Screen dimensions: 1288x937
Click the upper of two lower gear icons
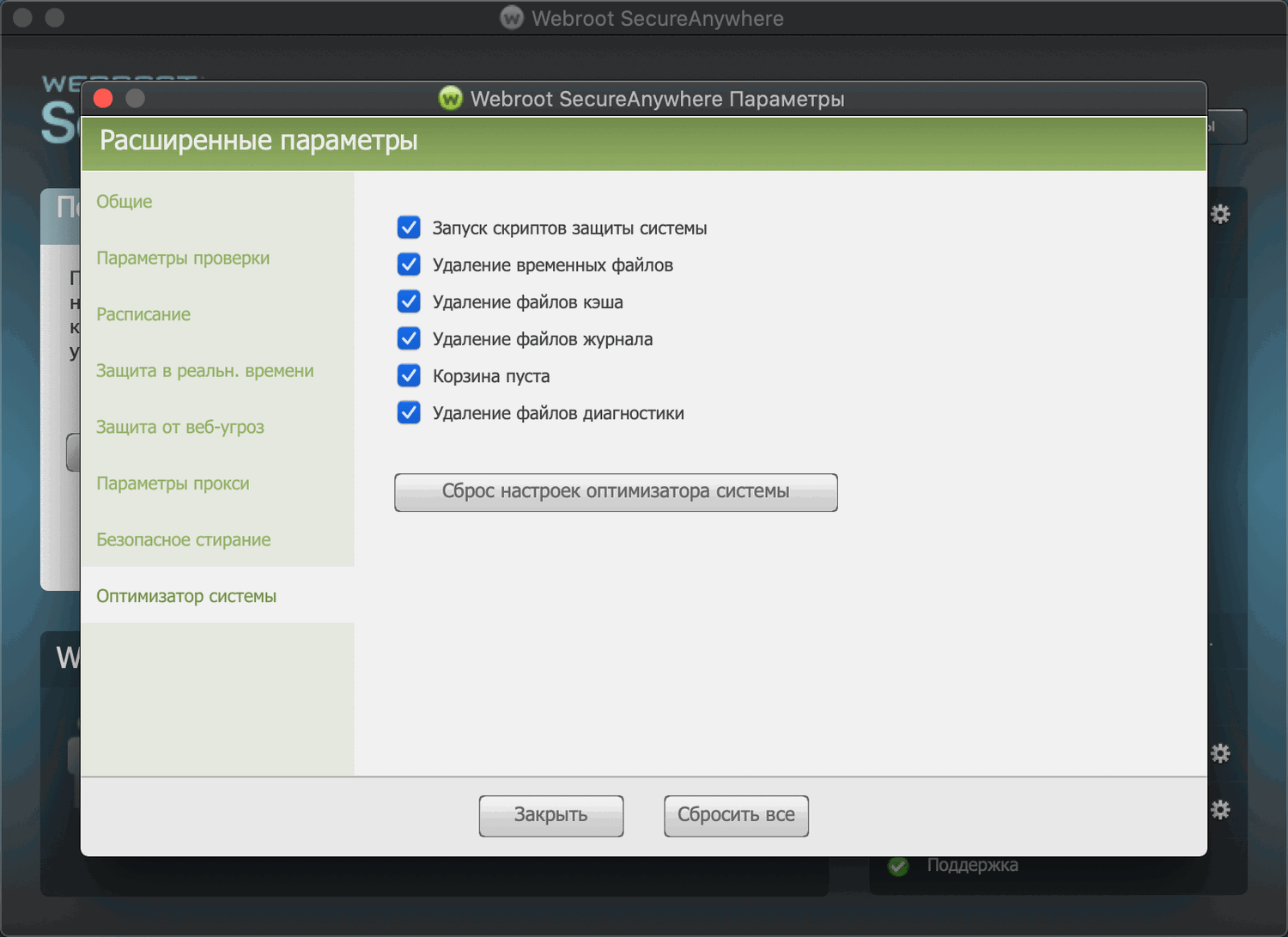(1220, 753)
